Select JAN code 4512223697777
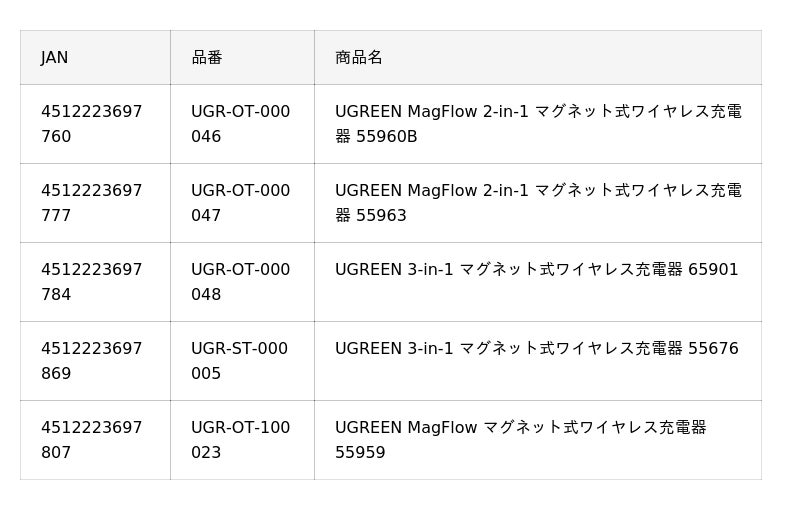Image resolution: width=800 pixels, height=510 pixels. (91, 203)
